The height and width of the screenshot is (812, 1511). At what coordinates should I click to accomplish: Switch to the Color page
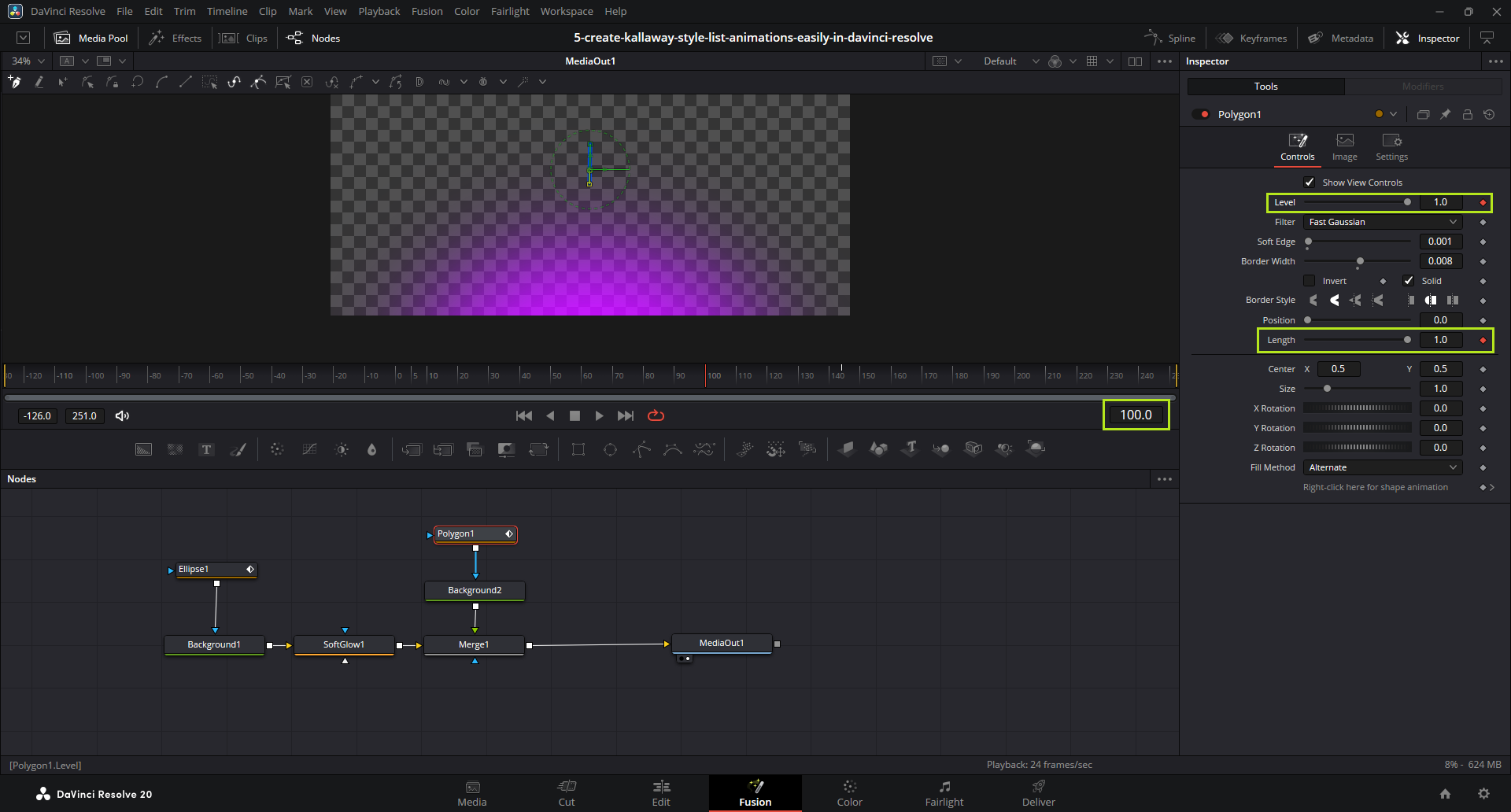tap(849, 793)
